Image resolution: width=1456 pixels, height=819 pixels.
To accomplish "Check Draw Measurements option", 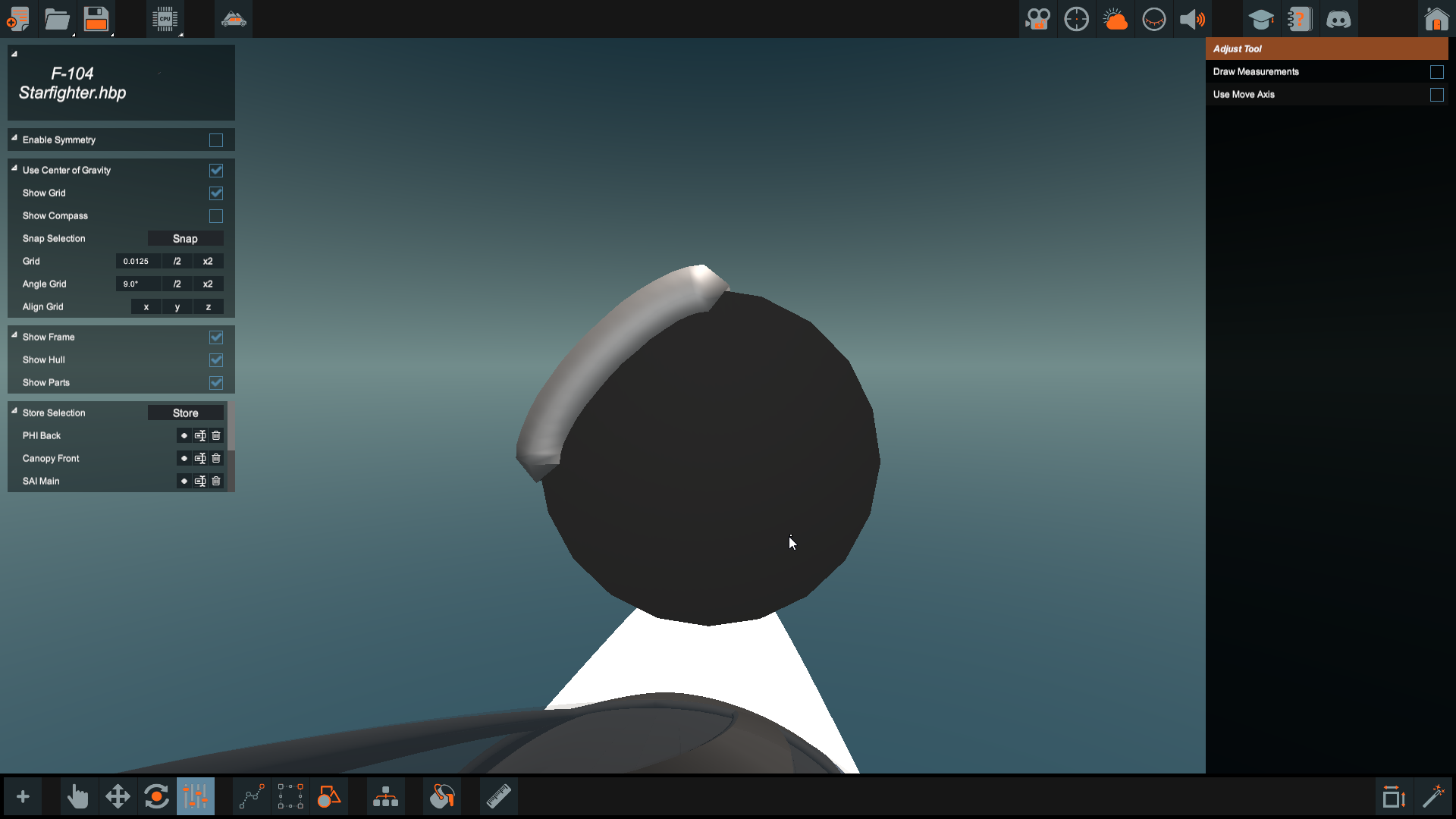I will 1436,72.
